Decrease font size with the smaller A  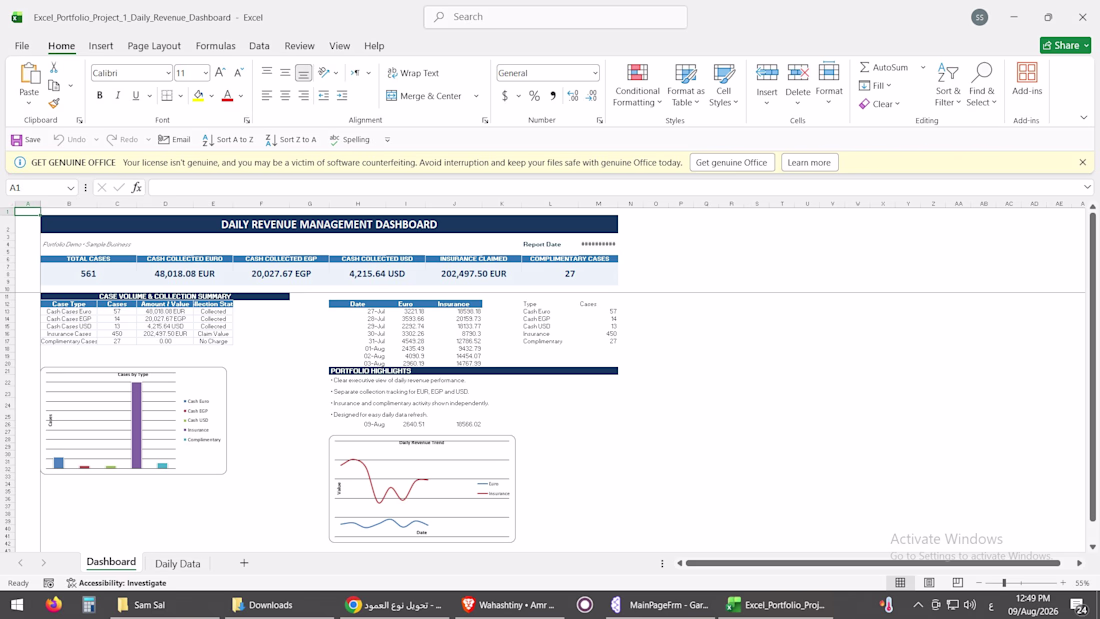[239, 72]
